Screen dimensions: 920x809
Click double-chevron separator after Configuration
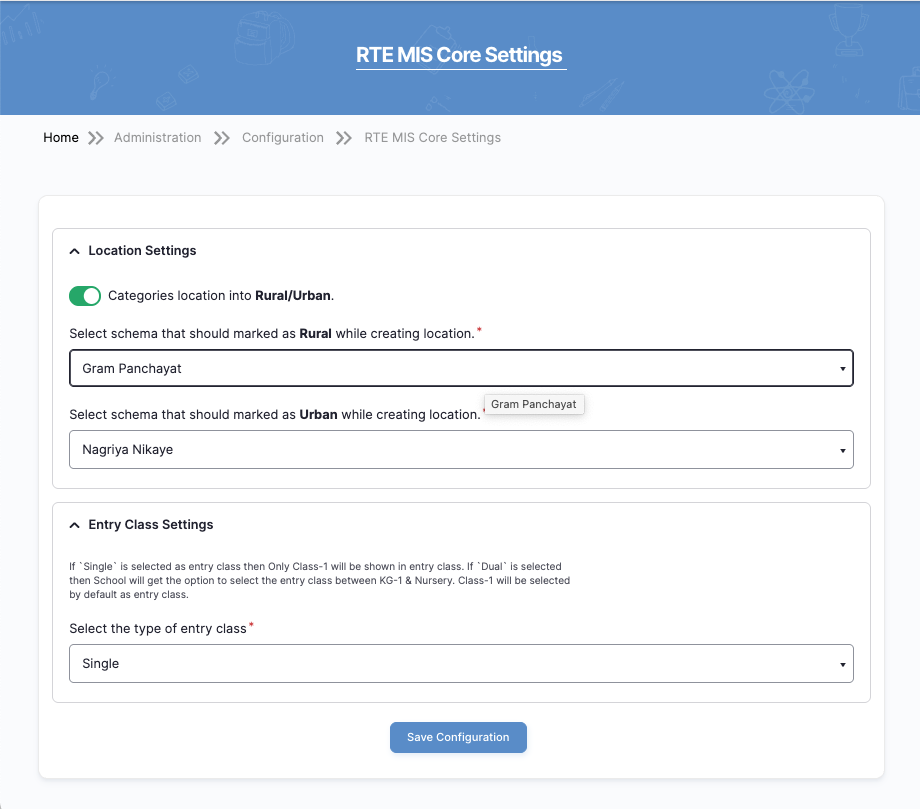pos(344,138)
